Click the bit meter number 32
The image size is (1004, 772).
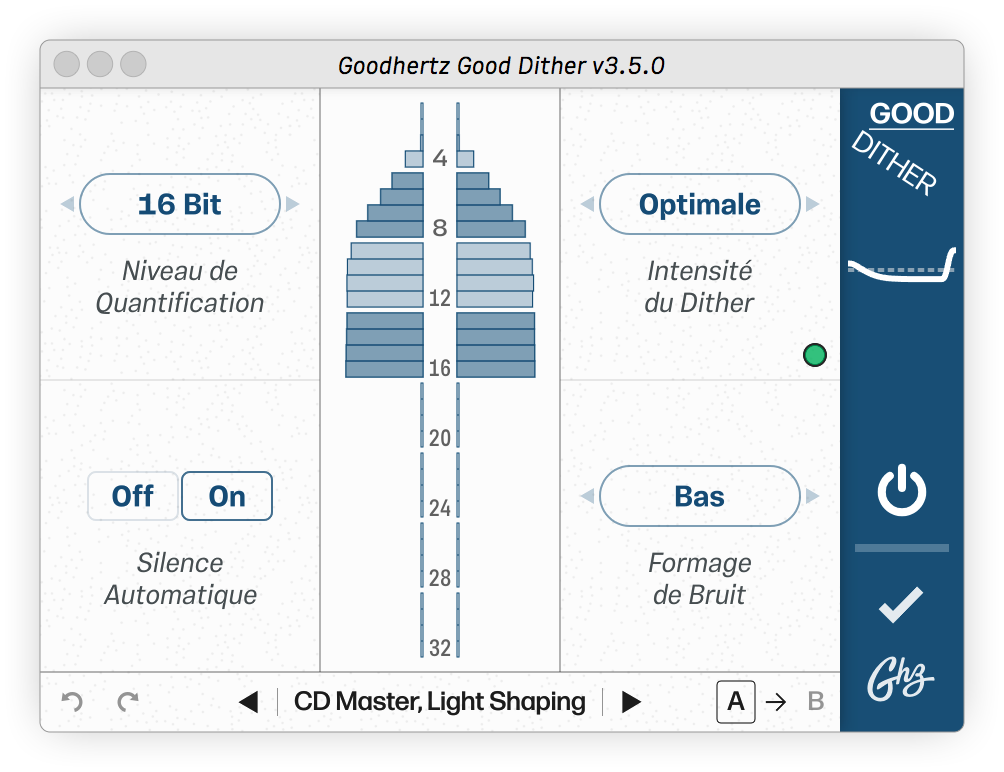440,648
